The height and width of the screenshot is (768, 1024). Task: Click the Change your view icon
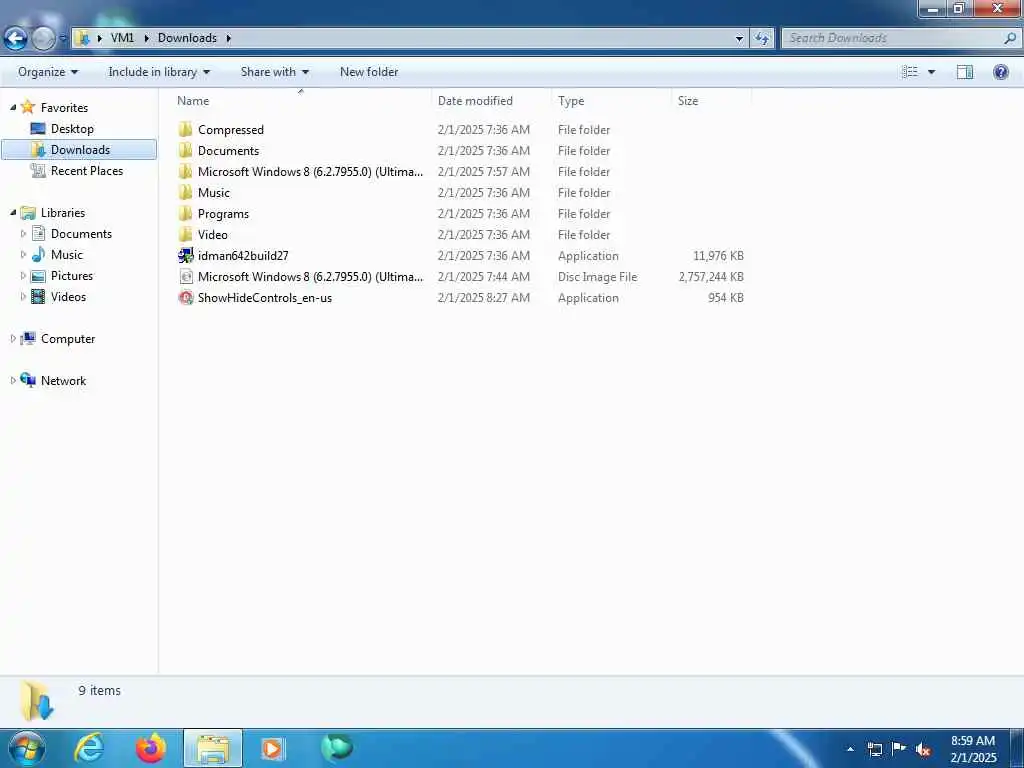point(910,72)
